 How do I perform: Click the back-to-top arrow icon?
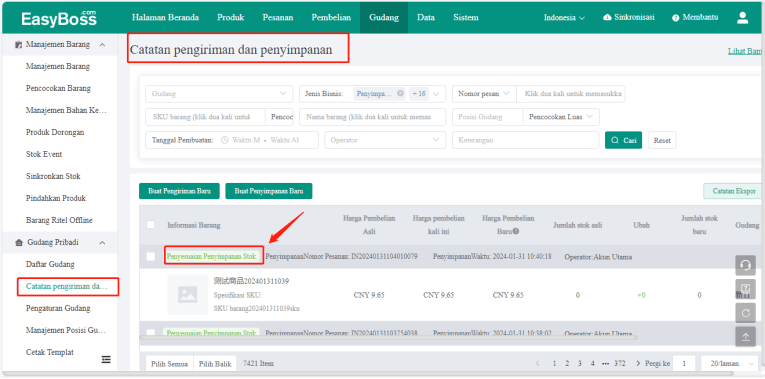pyautogui.click(x=745, y=337)
